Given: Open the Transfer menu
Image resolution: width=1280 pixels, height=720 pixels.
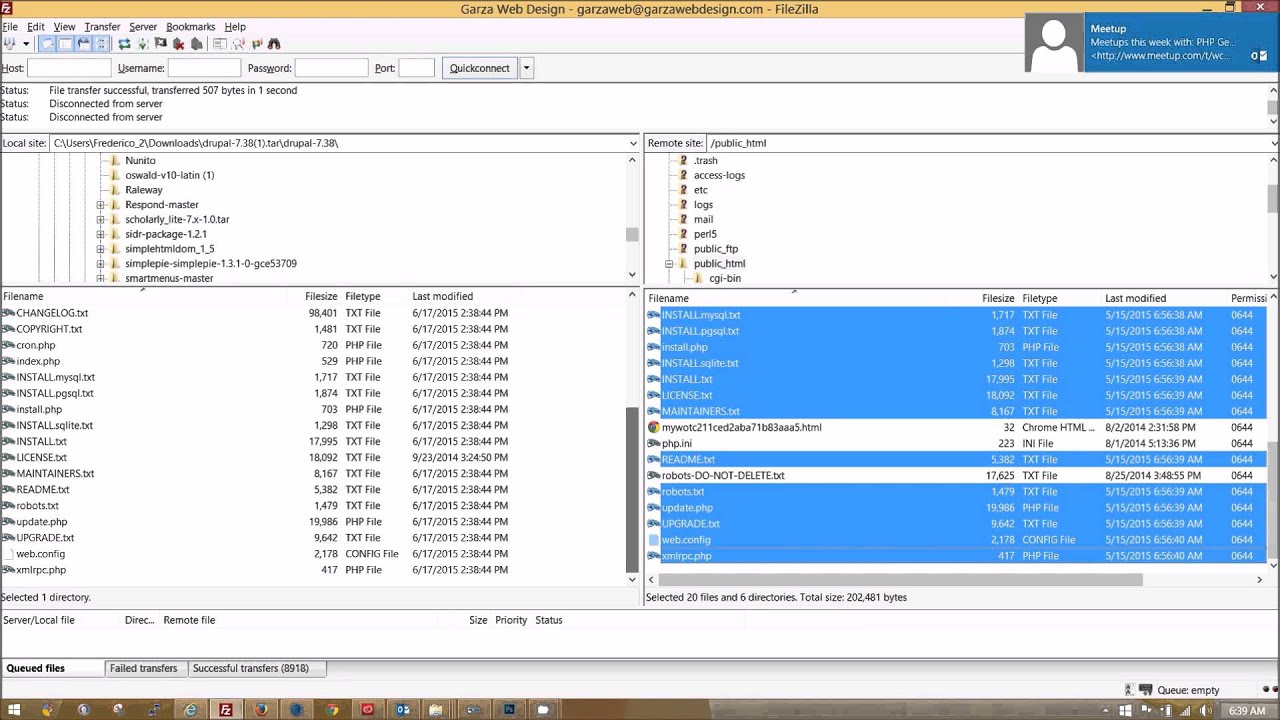Looking at the screenshot, I should click(102, 27).
